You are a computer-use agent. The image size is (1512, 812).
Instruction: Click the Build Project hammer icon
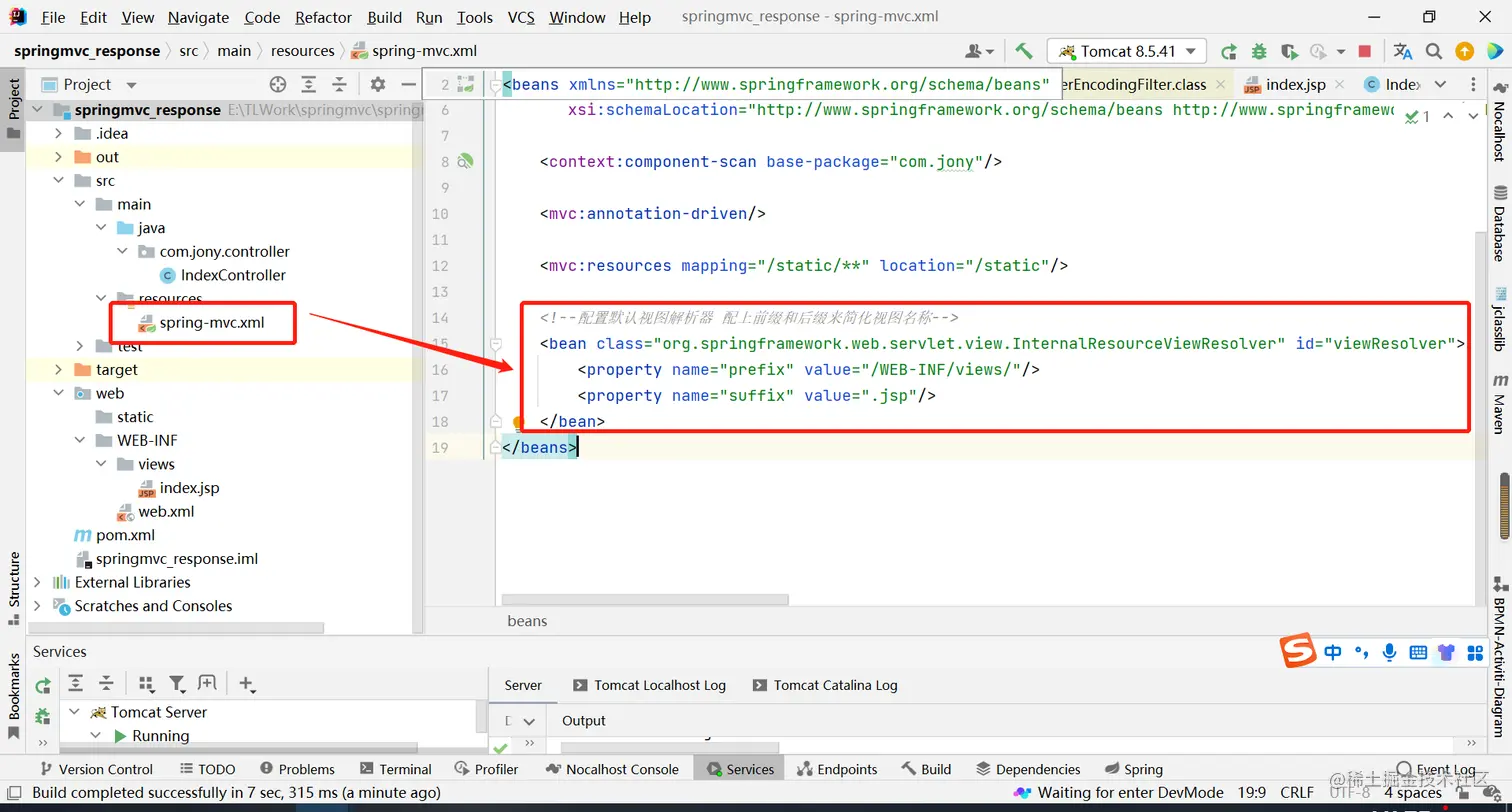(1023, 51)
